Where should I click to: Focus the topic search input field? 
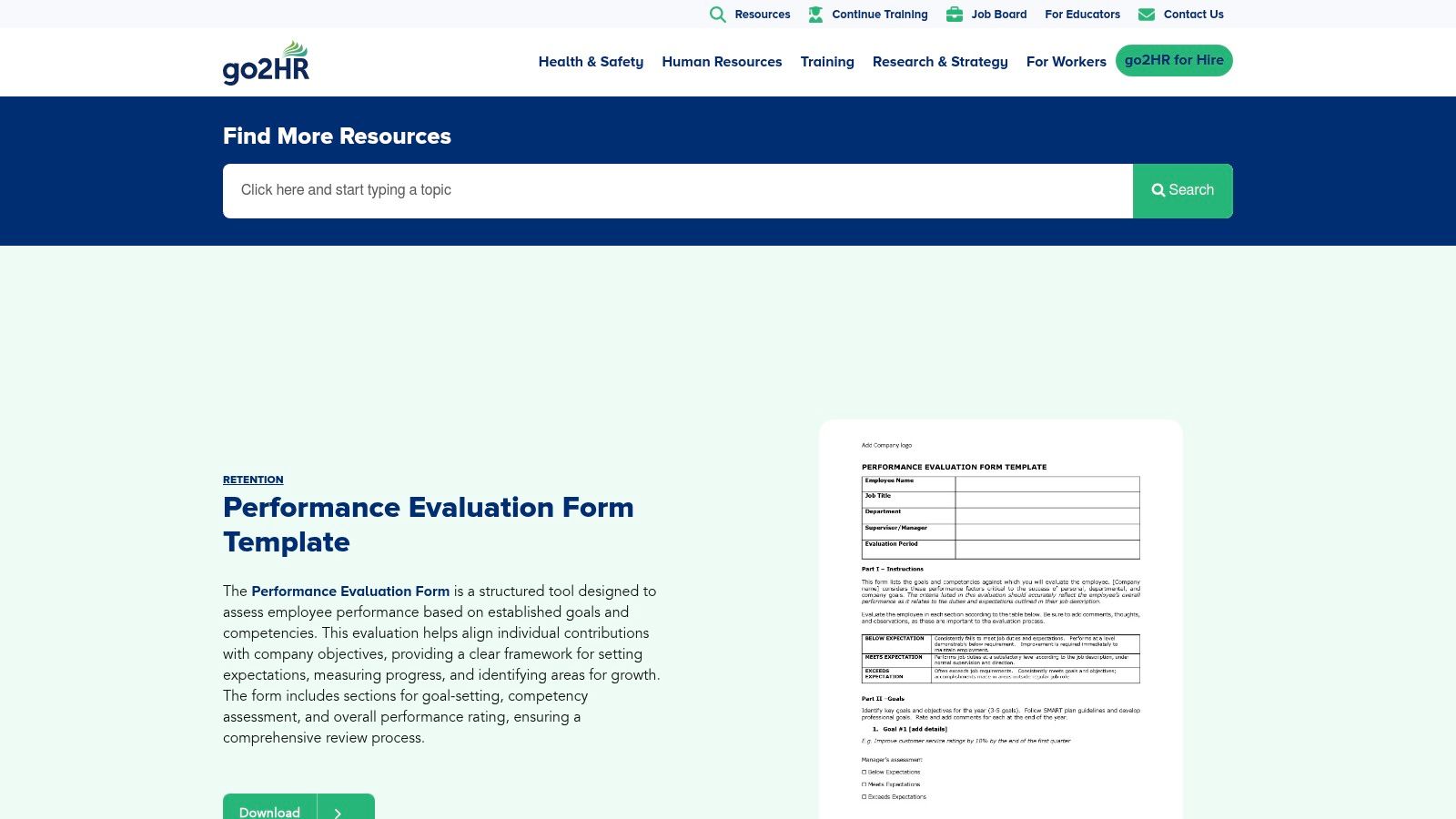point(677,190)
